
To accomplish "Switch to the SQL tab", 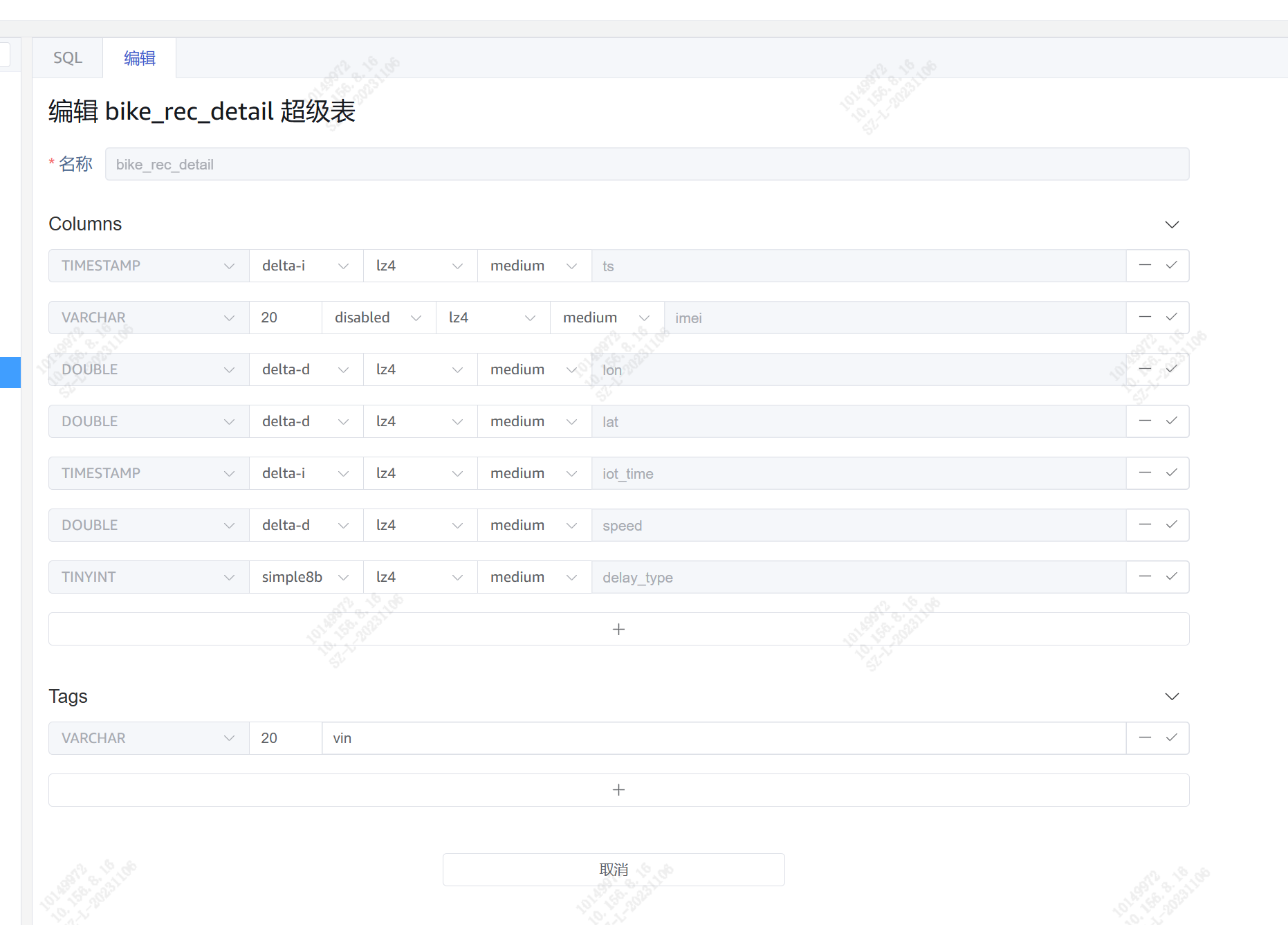I will coord(68,58).
